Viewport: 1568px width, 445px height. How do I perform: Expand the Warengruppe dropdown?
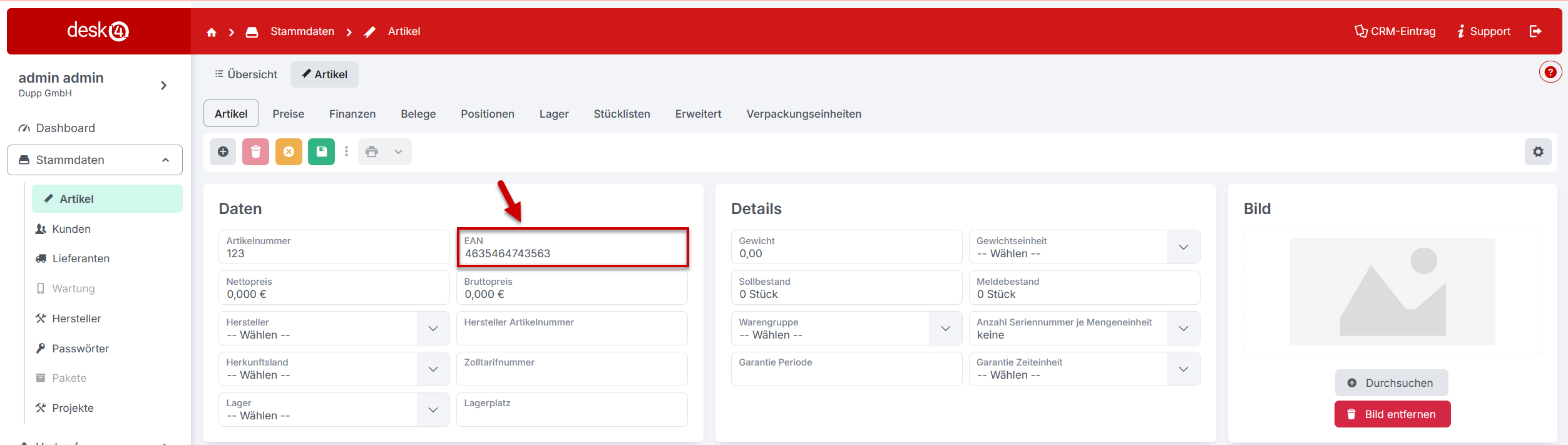[x=945, y=329]
